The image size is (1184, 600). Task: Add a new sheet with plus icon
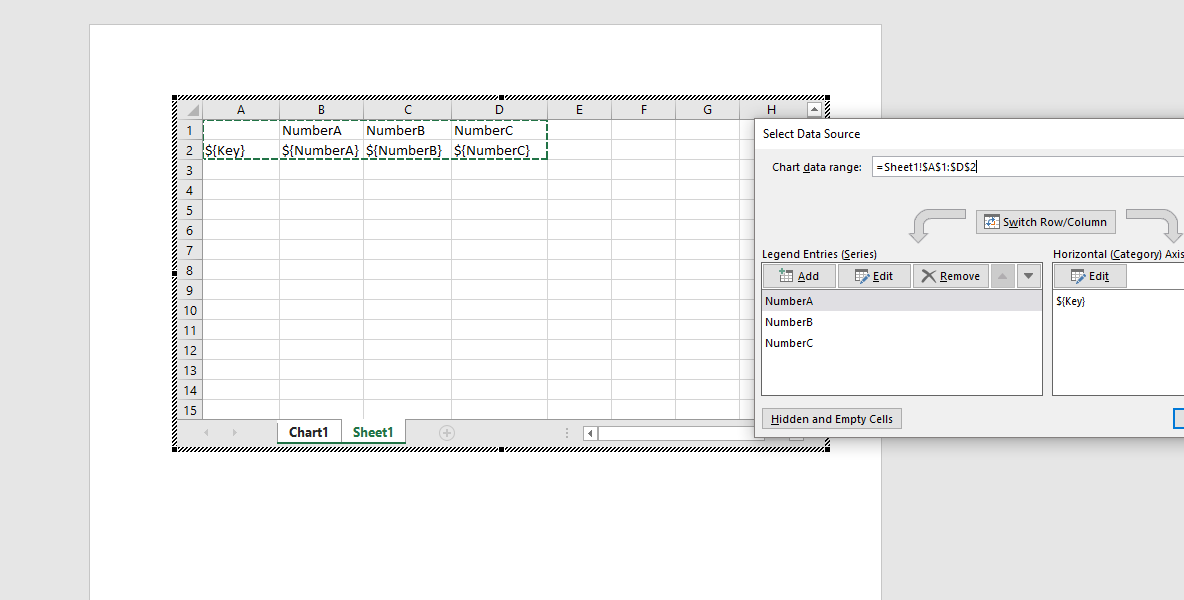pos(447,433)
